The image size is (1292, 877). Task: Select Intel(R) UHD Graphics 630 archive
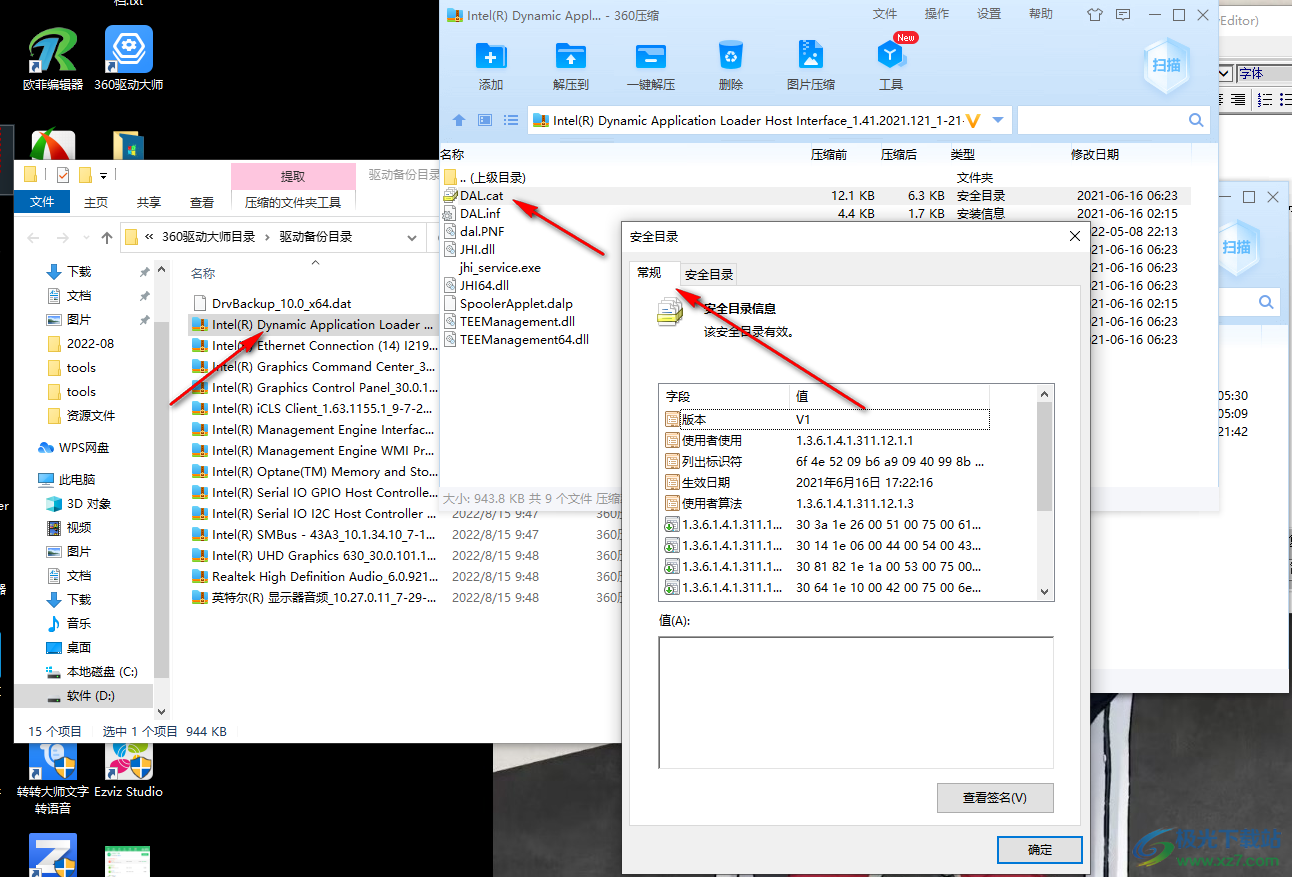[x=312, y=555]
